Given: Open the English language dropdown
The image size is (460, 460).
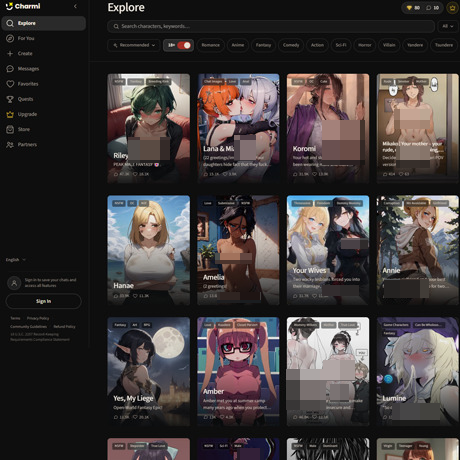Looking at the screenshot, I should tap(16, 260).
